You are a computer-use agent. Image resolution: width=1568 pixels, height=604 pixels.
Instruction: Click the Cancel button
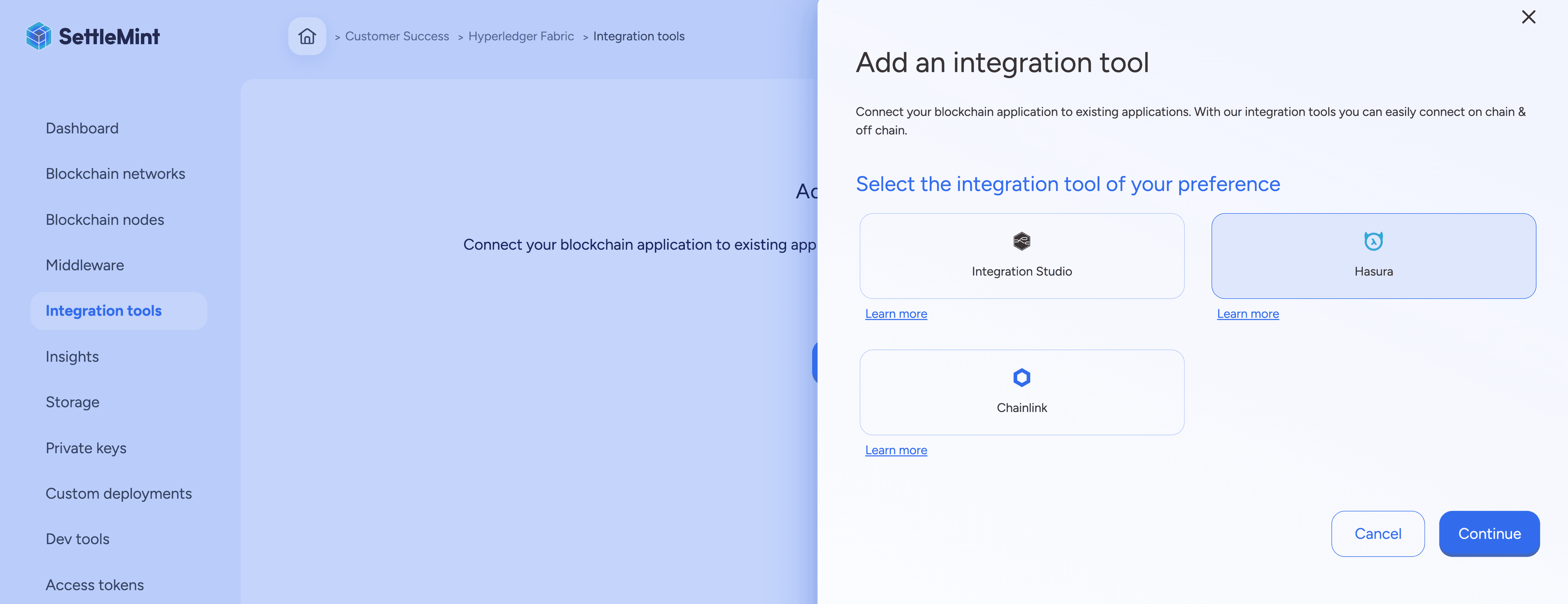coord(1377,534)
